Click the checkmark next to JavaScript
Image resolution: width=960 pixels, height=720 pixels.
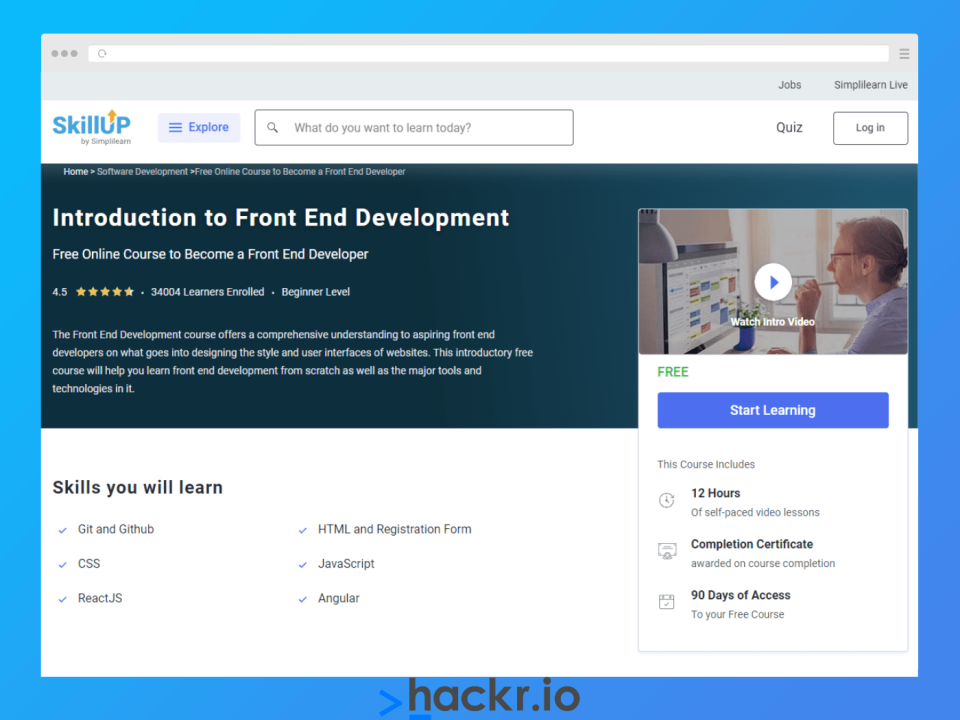303,565
